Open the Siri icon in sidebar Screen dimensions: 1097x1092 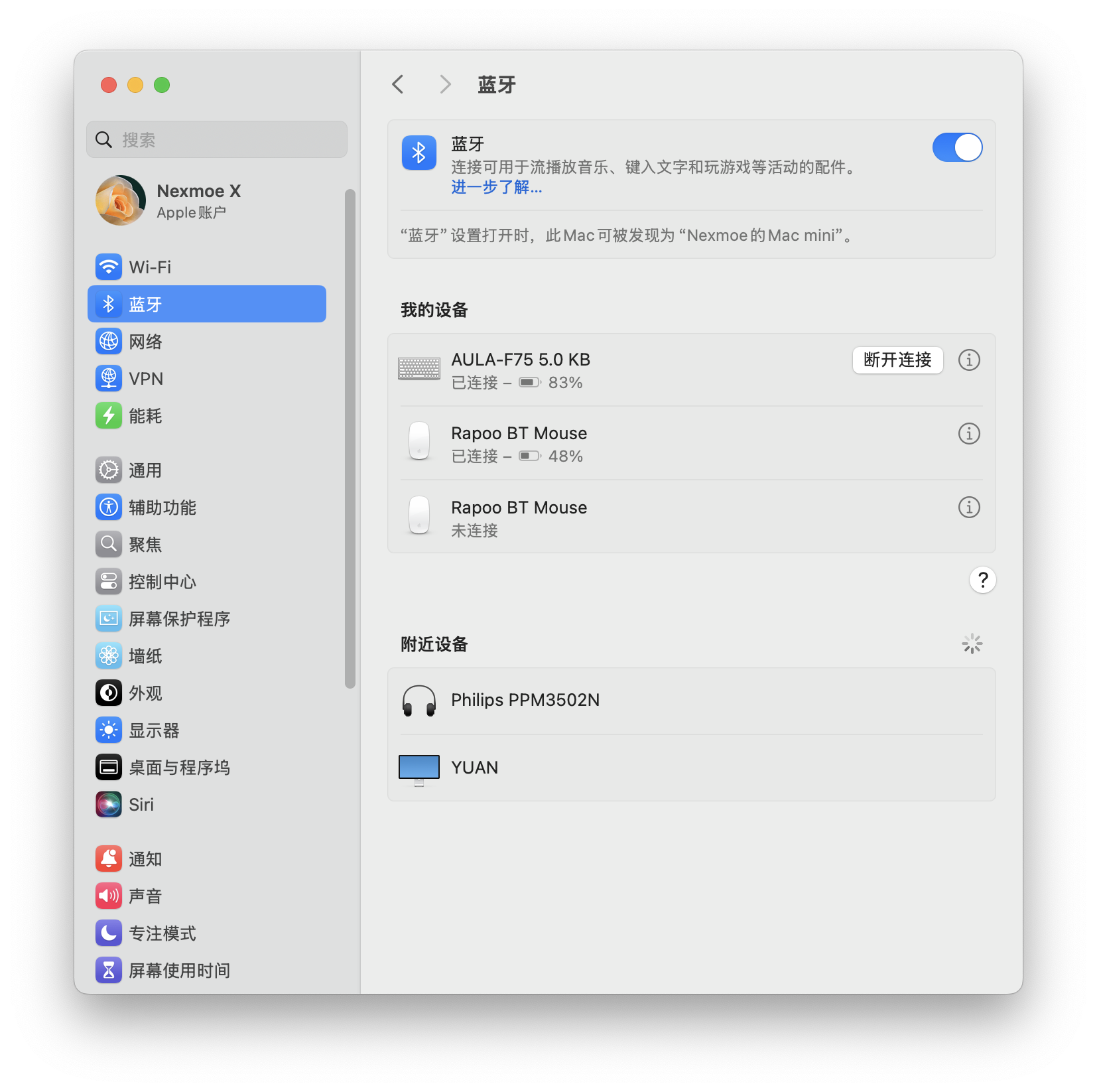(x=109, y=805)
